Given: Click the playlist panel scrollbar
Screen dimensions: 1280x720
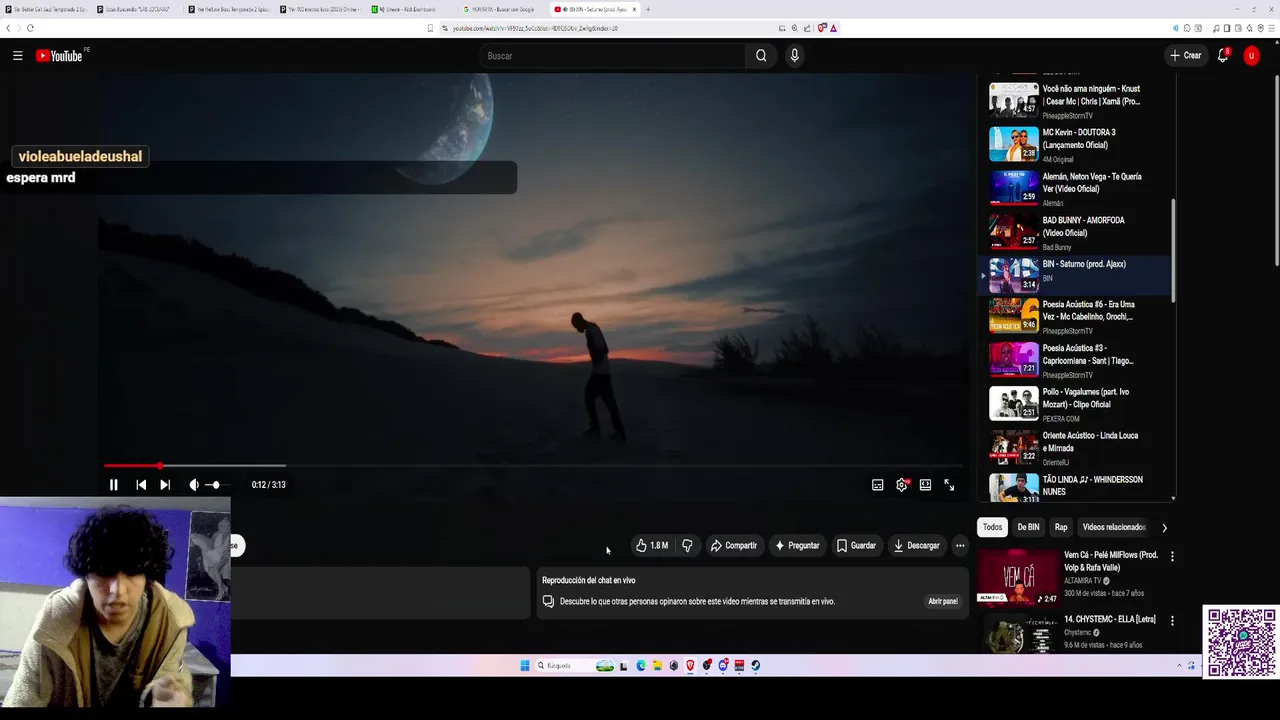Looking at the screenshot, I should [1173, 250].
